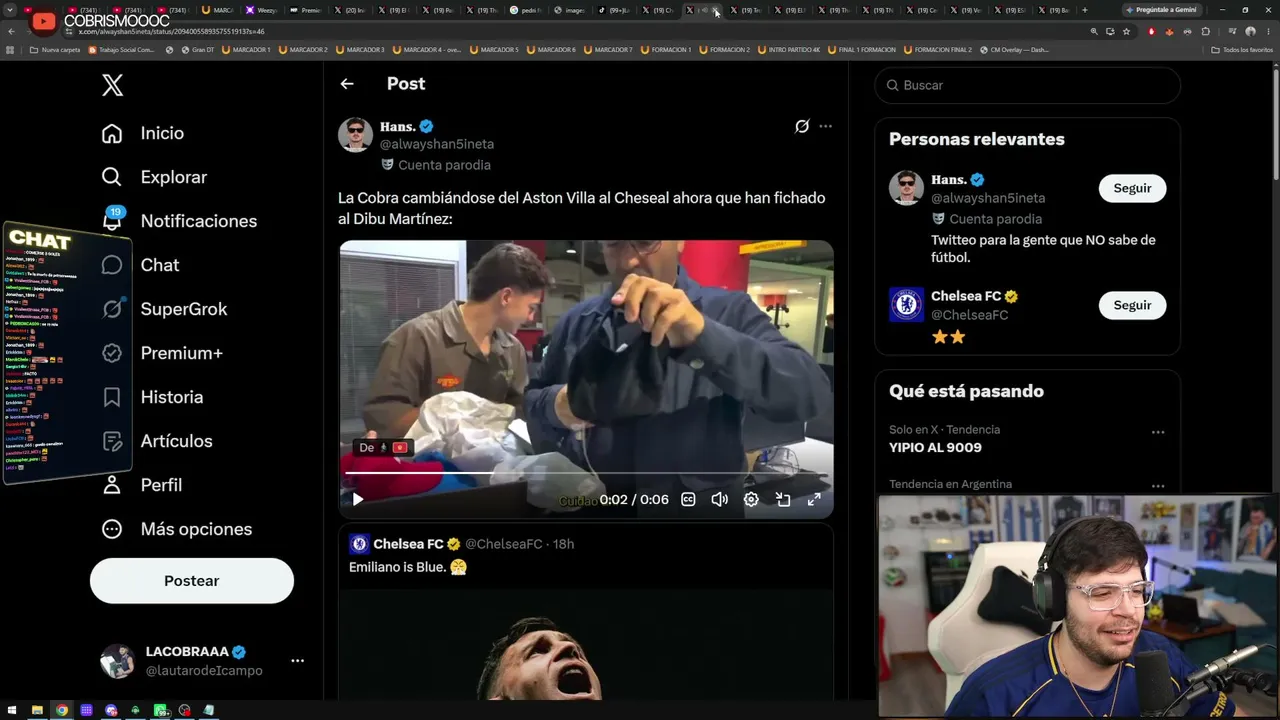
Task: Open options for YIPIO AL 9009 trend
Action: pos(1158,433)
